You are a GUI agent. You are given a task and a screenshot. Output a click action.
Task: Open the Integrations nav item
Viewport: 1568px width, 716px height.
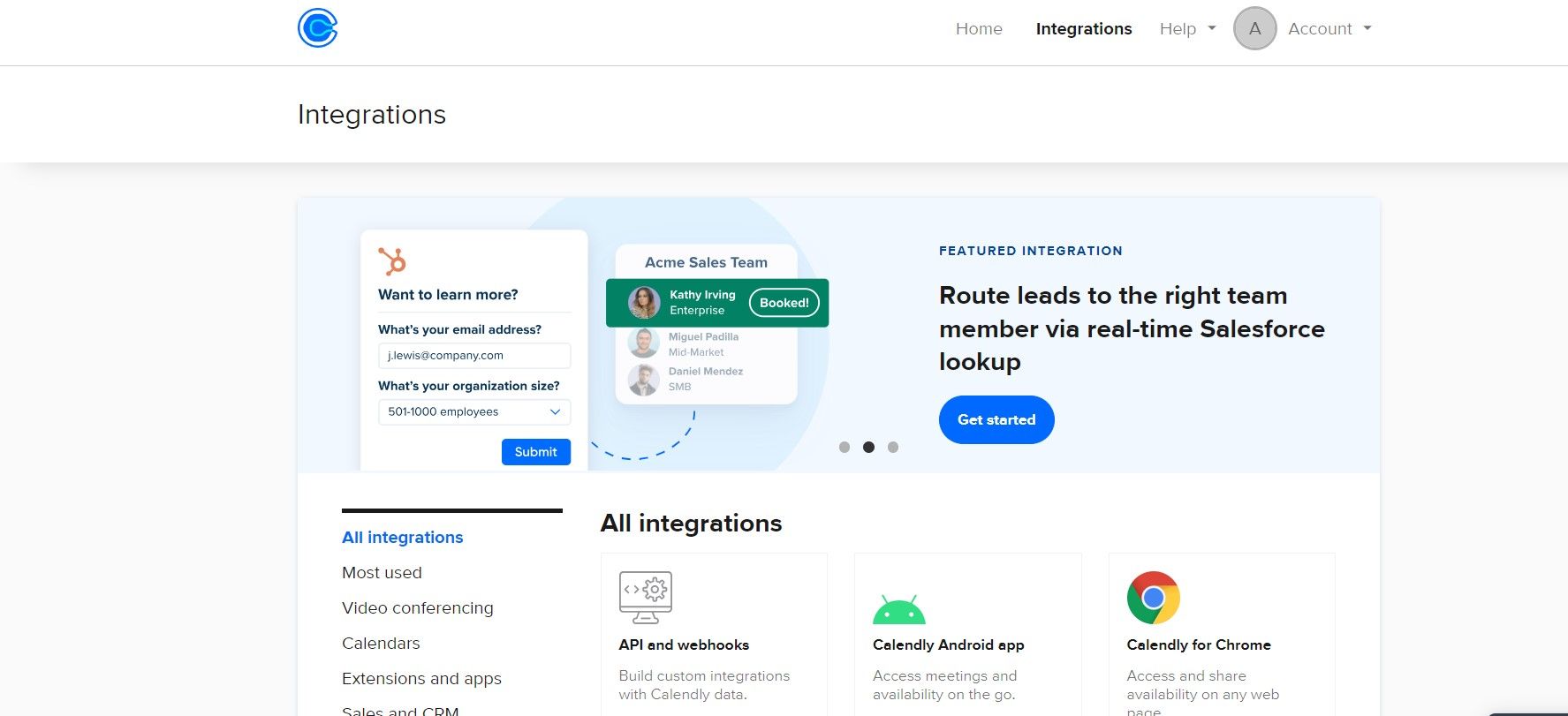1083,29
